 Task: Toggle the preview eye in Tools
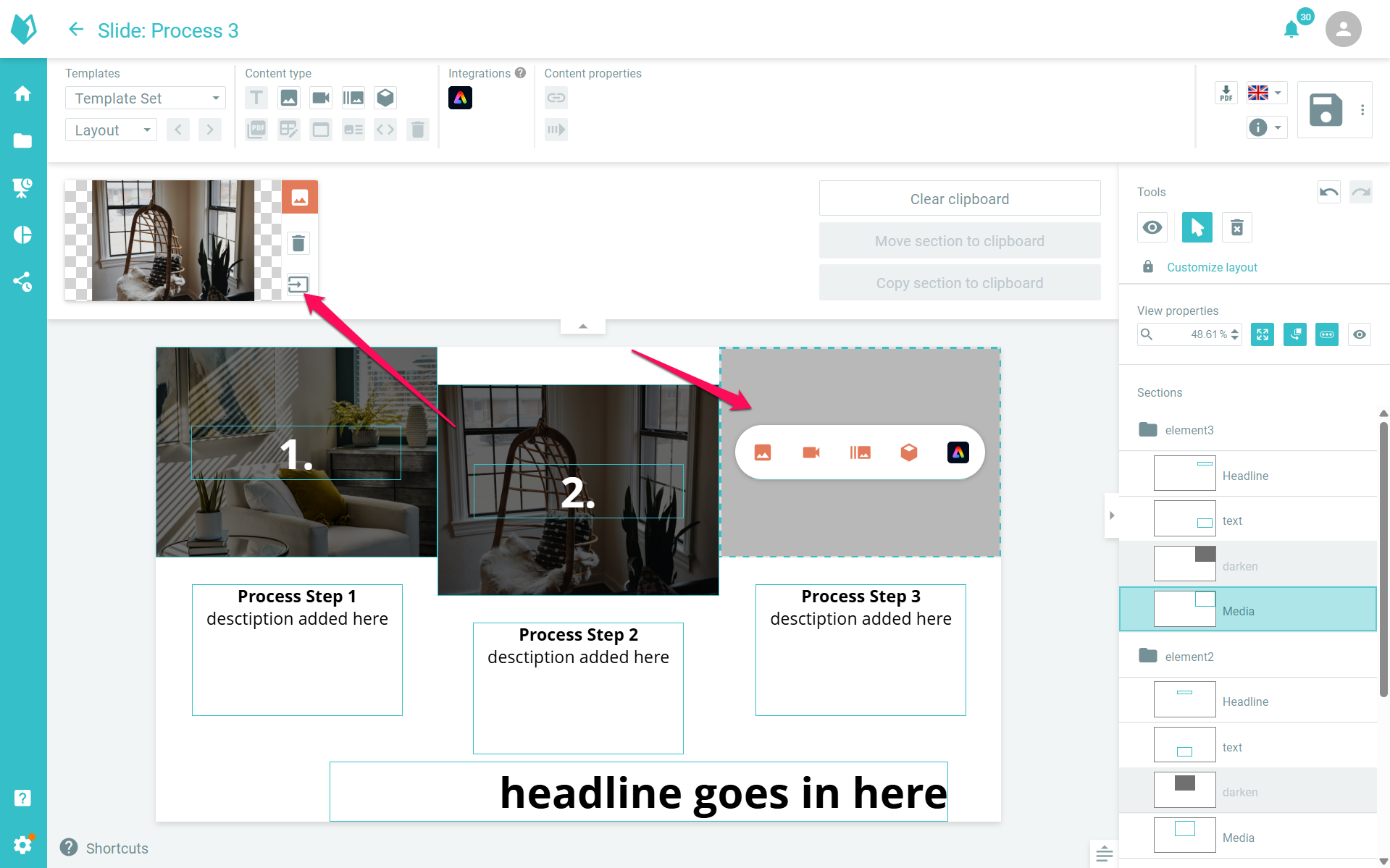click(x=1152, y=228)
